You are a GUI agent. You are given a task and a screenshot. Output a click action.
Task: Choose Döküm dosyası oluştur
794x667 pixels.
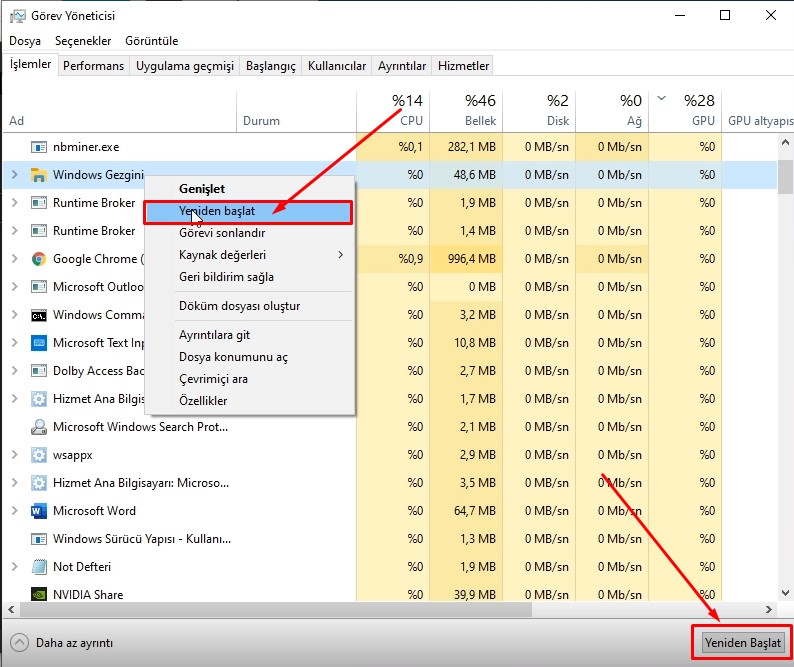coord(250,306)
